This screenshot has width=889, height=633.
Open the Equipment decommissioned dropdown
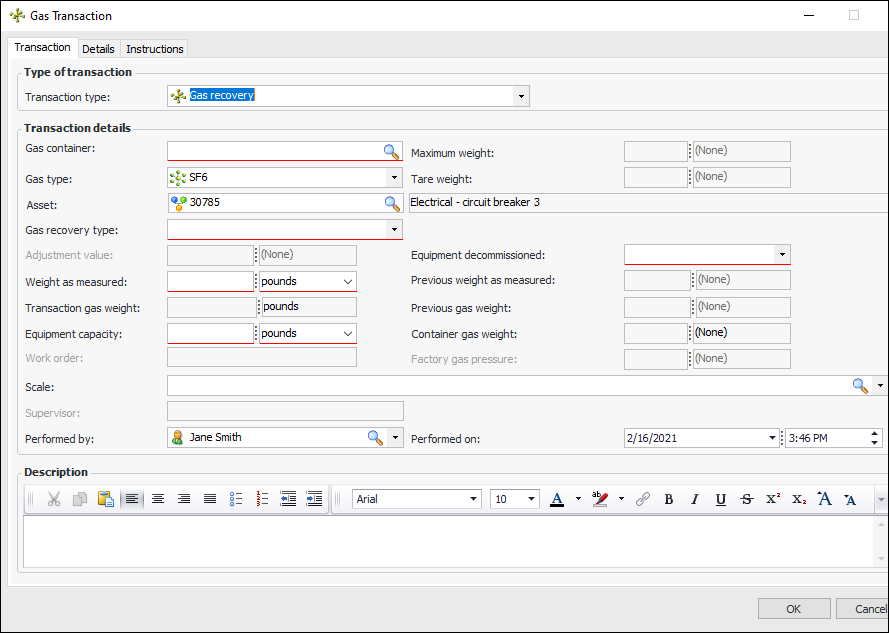(782, 255)
